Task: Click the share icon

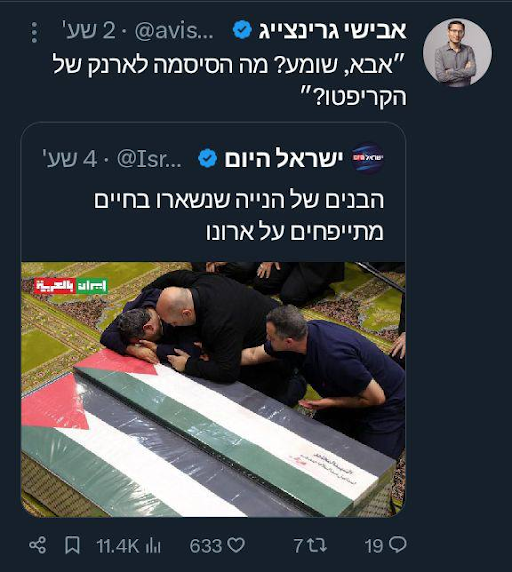Action: point(38,545)
